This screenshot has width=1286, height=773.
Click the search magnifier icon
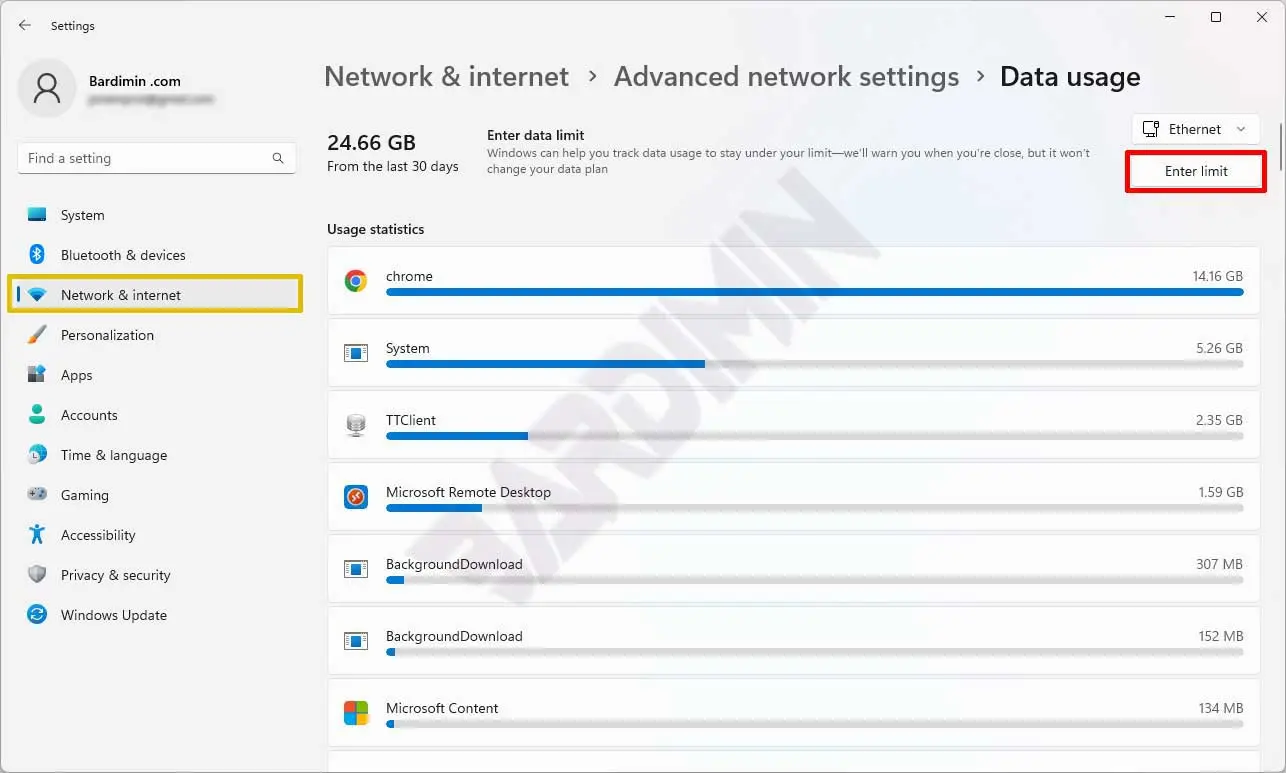(x=278, y=158)
